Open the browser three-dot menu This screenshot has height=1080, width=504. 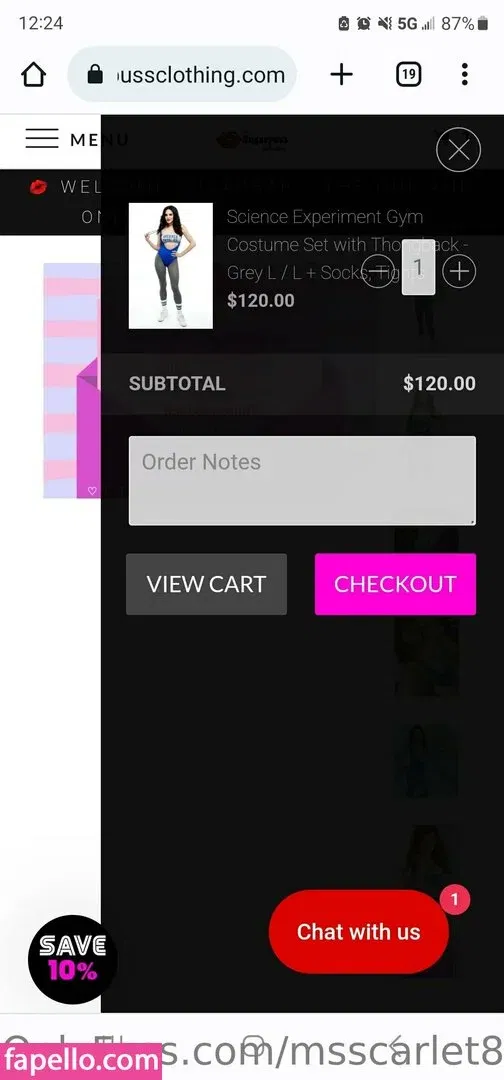(x=465, y=74)
